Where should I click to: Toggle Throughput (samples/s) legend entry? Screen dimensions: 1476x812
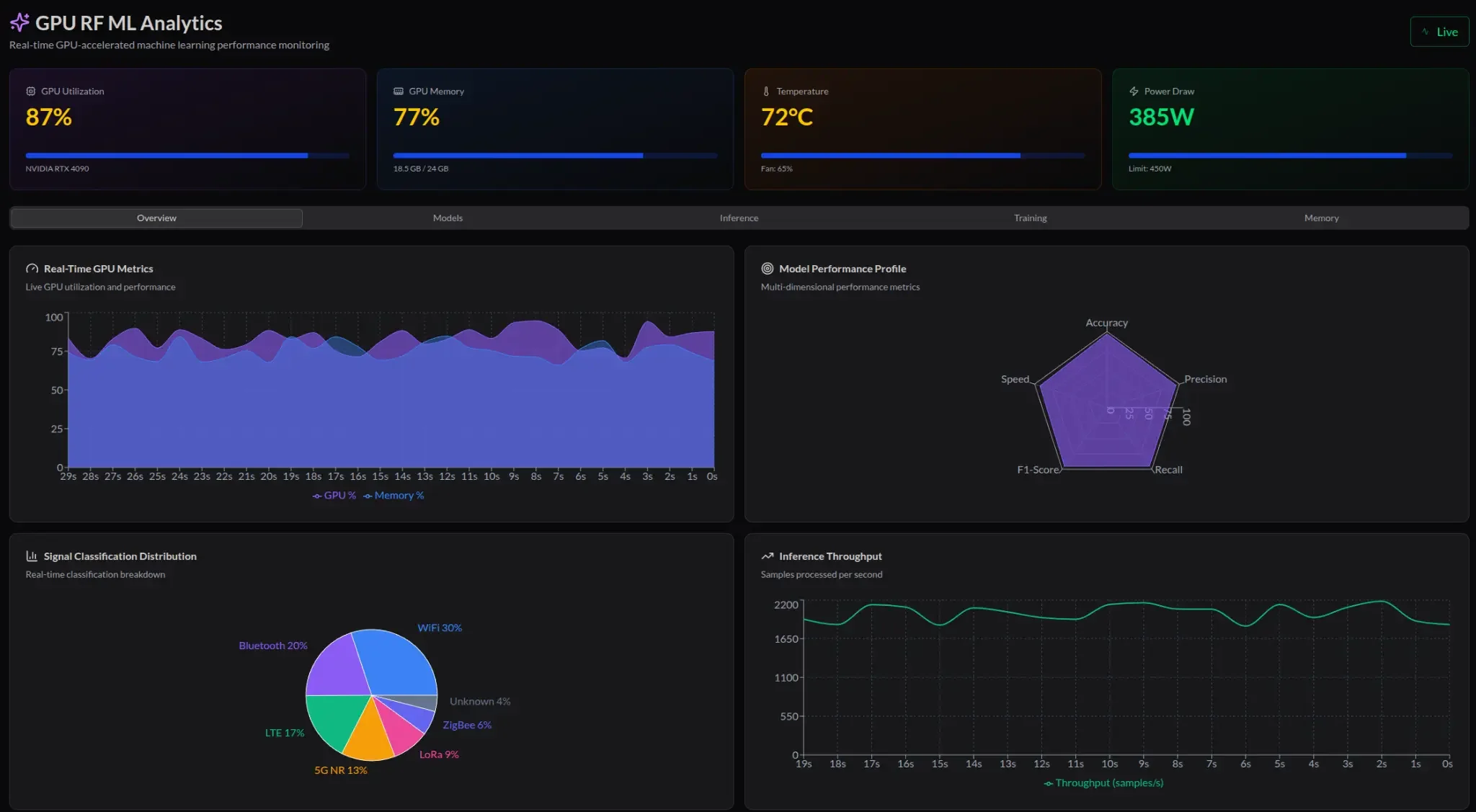[1103, 783]
